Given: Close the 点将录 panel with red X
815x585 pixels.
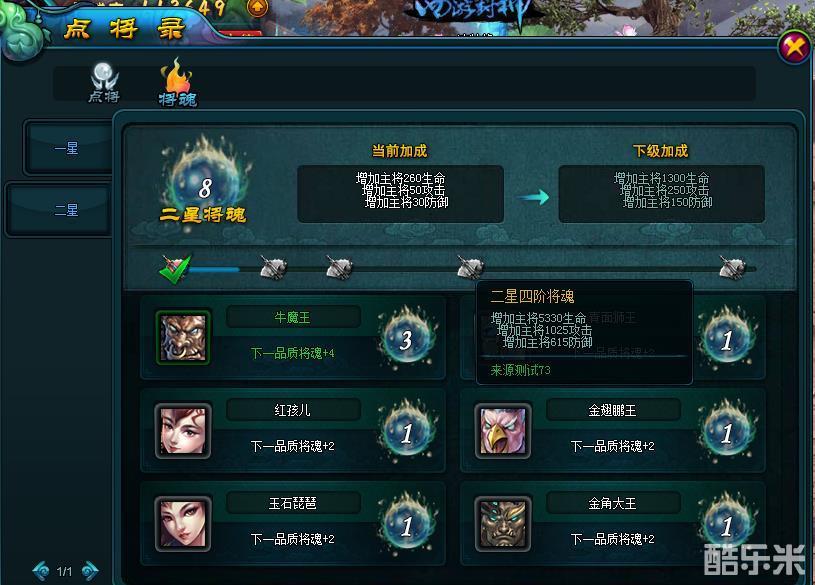Looking at the screenshot, I should click(x=795, y=48).
